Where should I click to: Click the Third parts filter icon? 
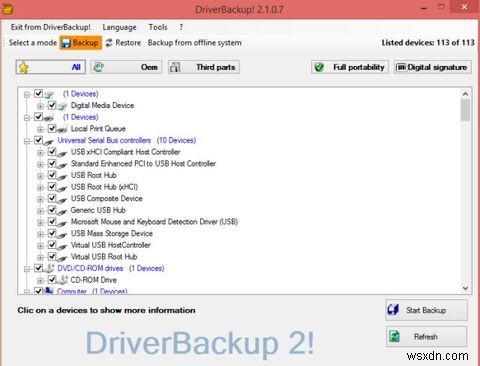tap(175, 67)
